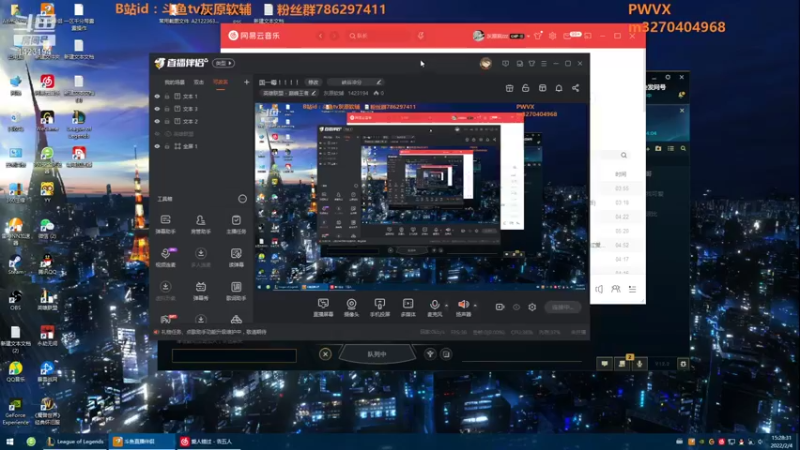Click the search icon in 网易云音乐 playlist
The width and height of the screenshot is (800, 450).
[x=624, y=155]
